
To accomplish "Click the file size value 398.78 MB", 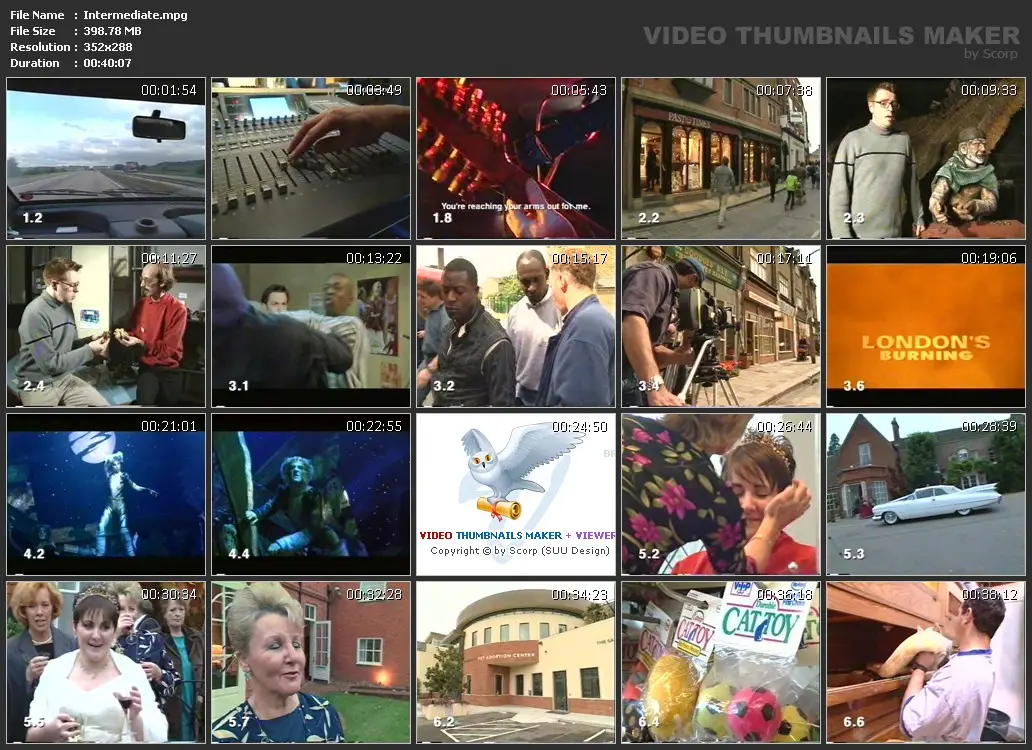I will [x=112, y=31].
